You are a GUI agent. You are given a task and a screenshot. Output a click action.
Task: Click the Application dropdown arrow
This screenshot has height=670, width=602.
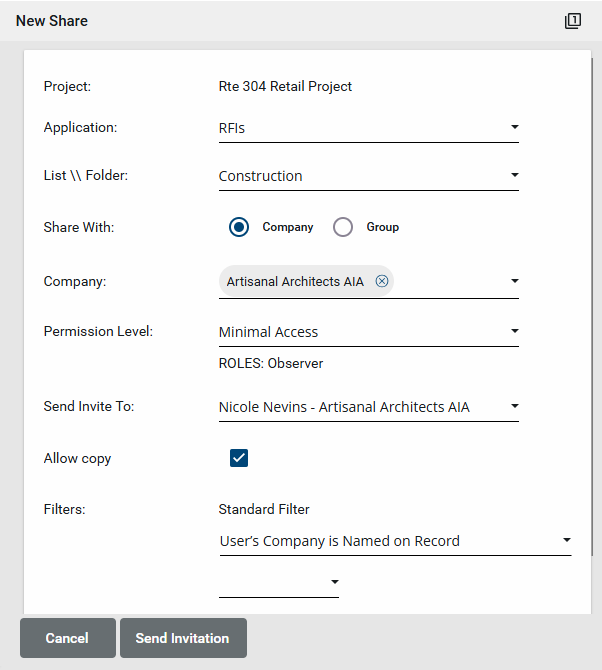(x=514, y=127)
